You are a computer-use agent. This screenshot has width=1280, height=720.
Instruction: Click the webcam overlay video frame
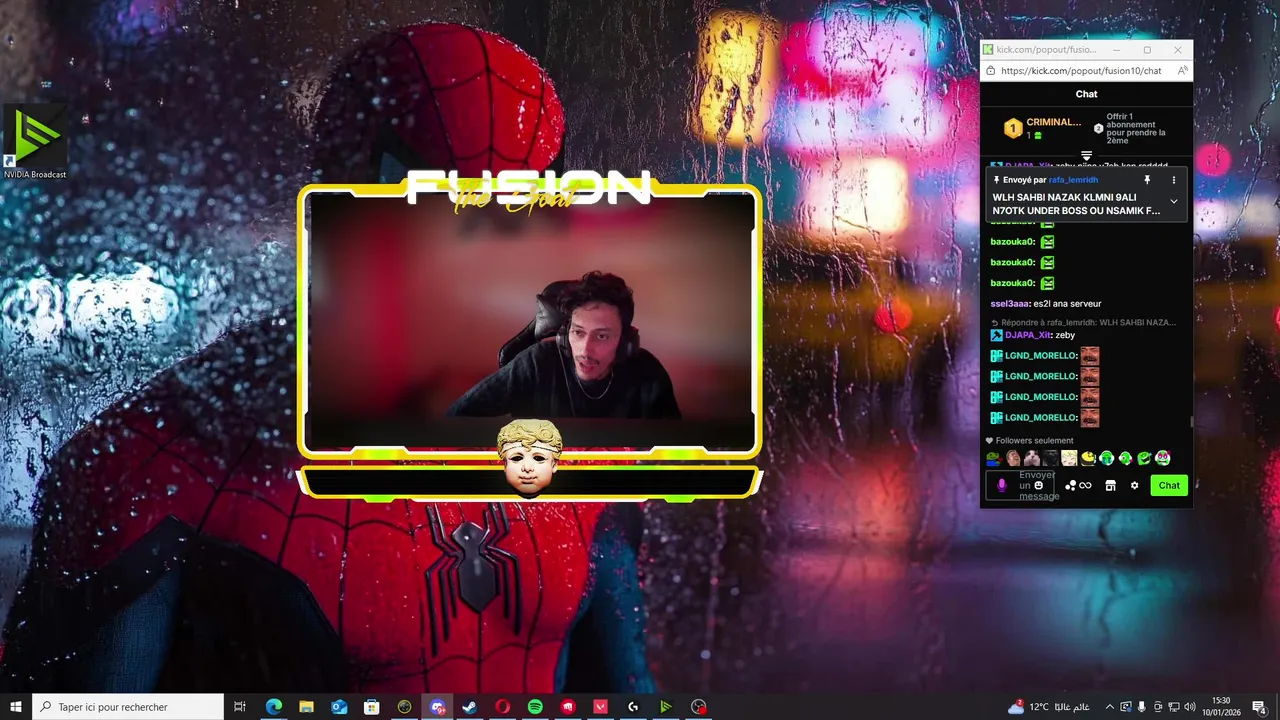coord(530,320)
